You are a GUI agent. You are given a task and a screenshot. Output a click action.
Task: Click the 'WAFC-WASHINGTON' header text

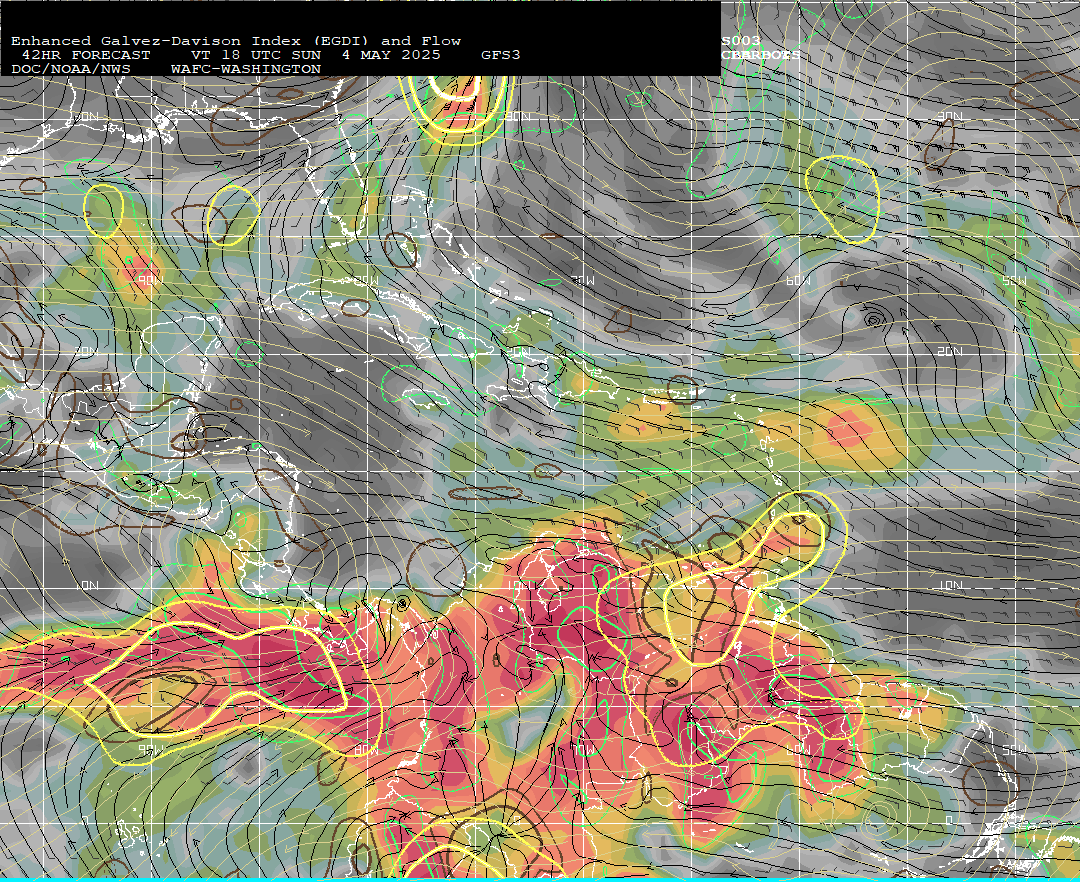245,70
